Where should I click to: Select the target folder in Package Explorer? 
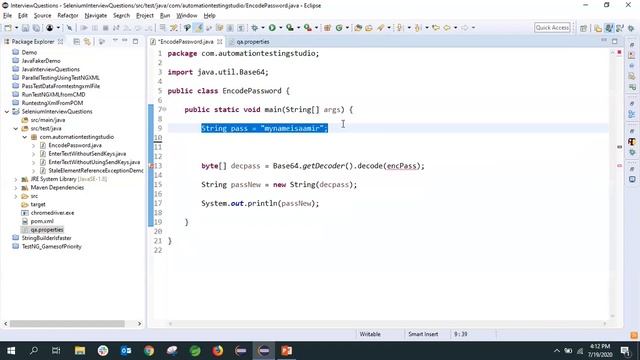tap(38, 204)
